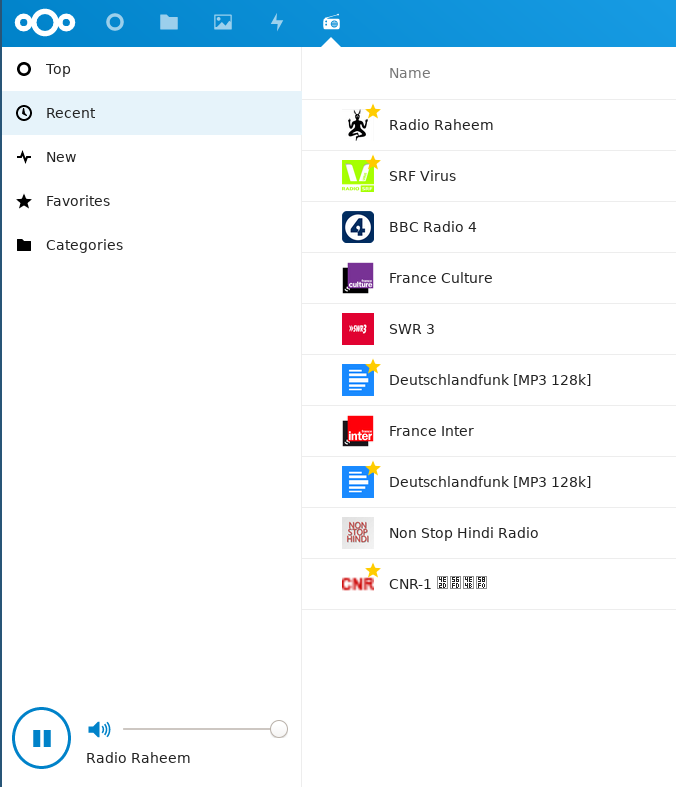Screen dimensions: 676x787
Task: Select the Top menu entry
Action: (x=152, y=69)
